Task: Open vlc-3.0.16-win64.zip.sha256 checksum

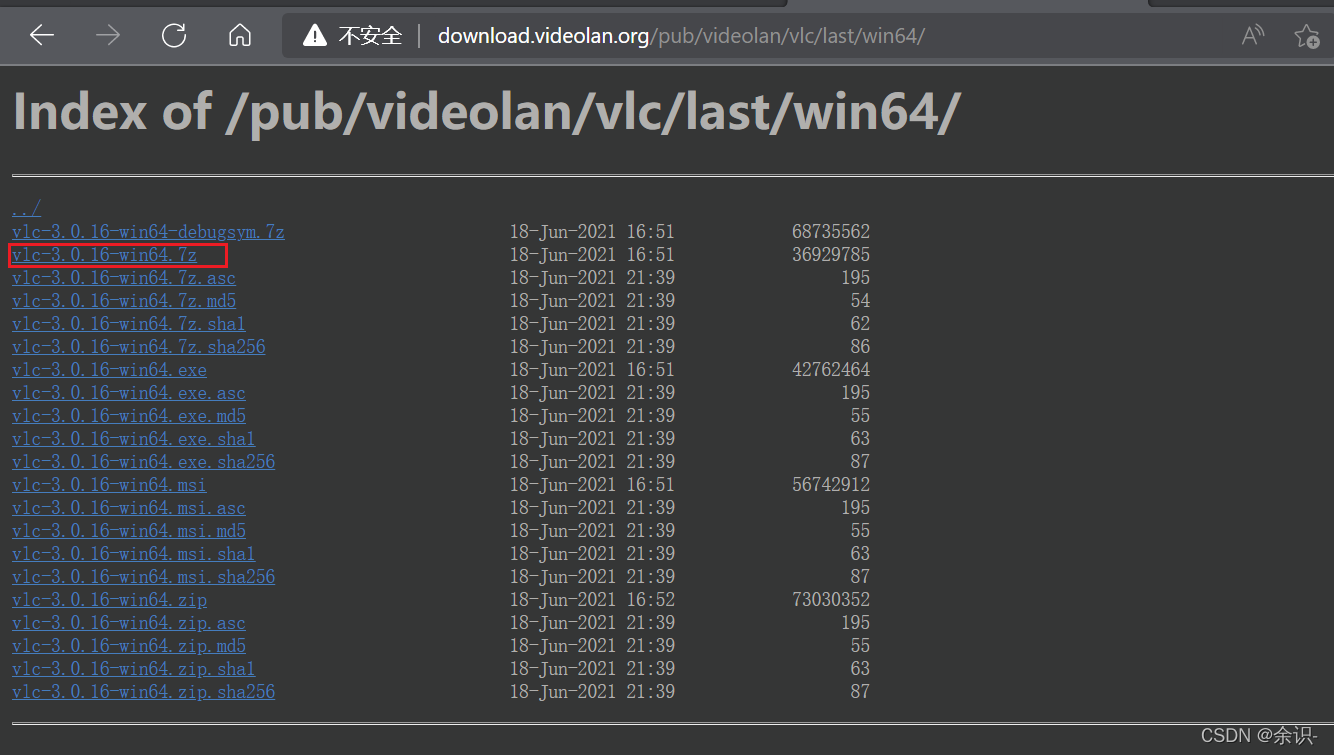Action: click(143, 691)
